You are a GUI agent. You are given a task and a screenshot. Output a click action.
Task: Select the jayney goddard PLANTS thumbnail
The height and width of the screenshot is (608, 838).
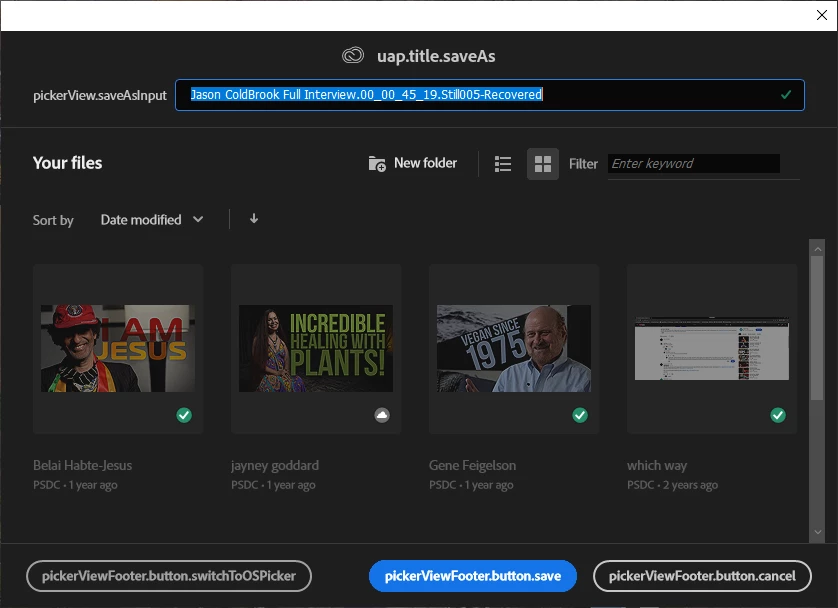[x=316, y=348]
